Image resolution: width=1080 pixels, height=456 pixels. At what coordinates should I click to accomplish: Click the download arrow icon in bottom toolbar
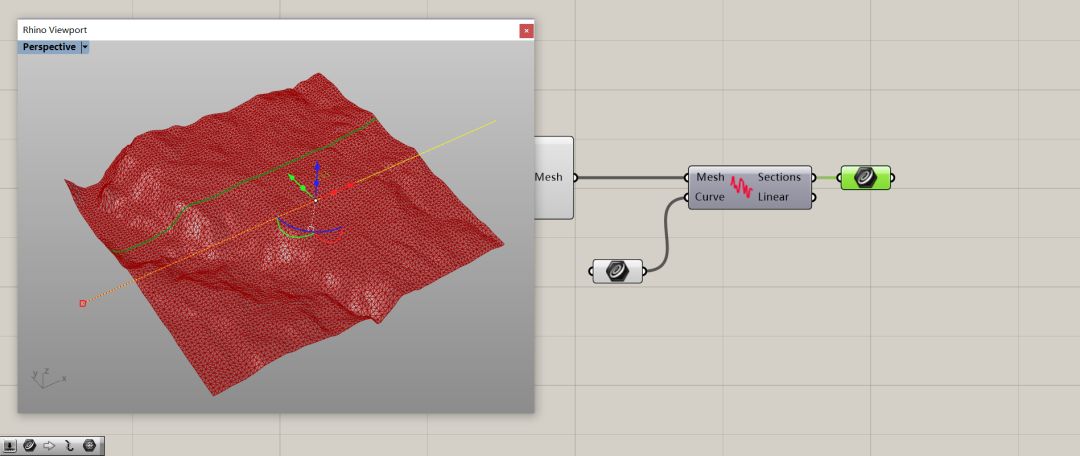coord(10,446)
